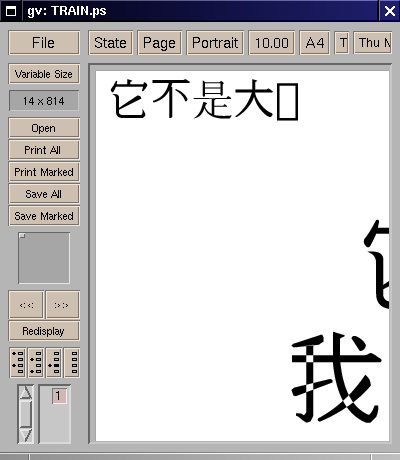Open the A4 paper size dropdown

pos(315,43)
